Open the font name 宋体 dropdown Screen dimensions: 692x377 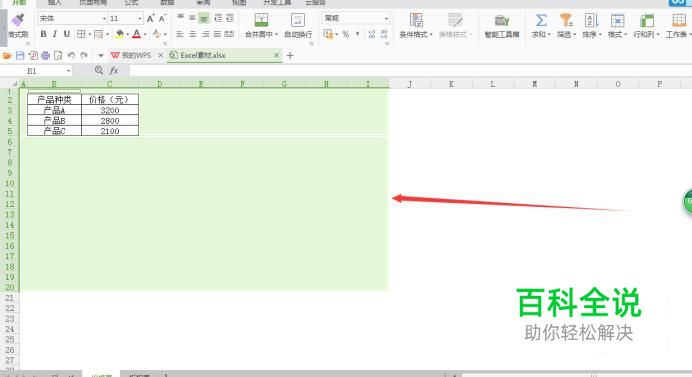click(x=105, y=19)
